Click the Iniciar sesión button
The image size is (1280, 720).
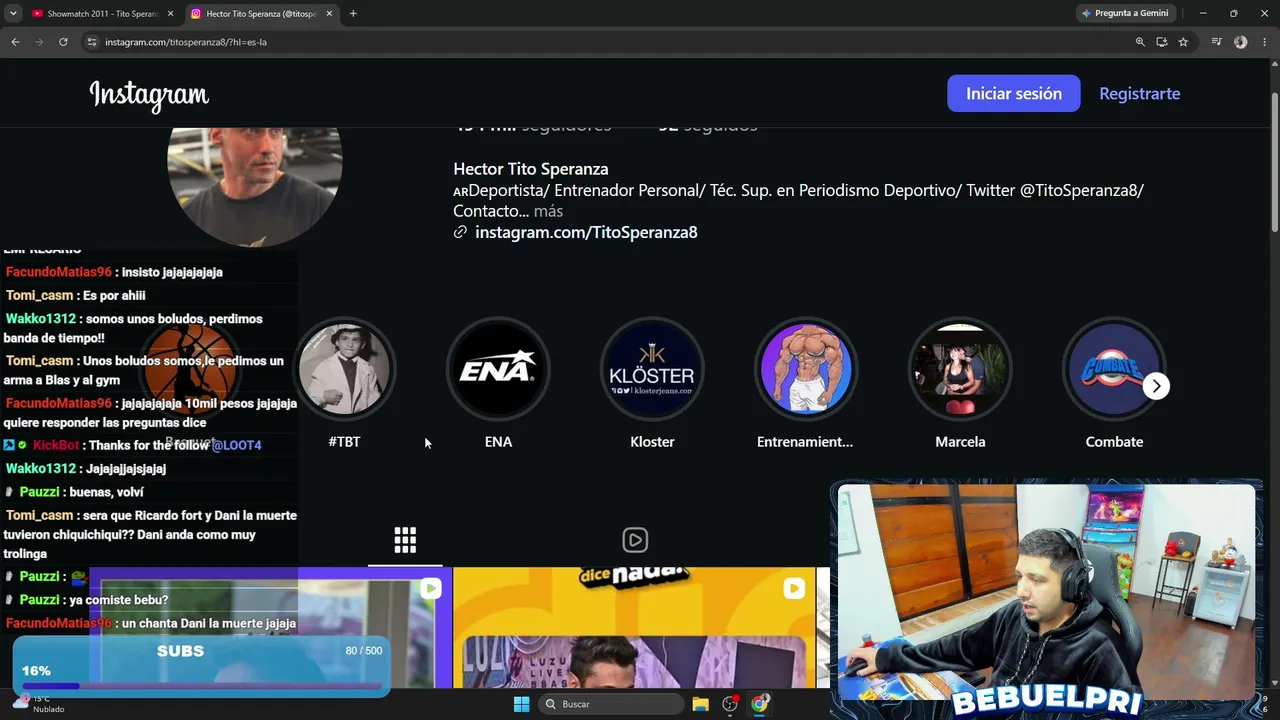pyautogui.click(x=1014, y=93)
